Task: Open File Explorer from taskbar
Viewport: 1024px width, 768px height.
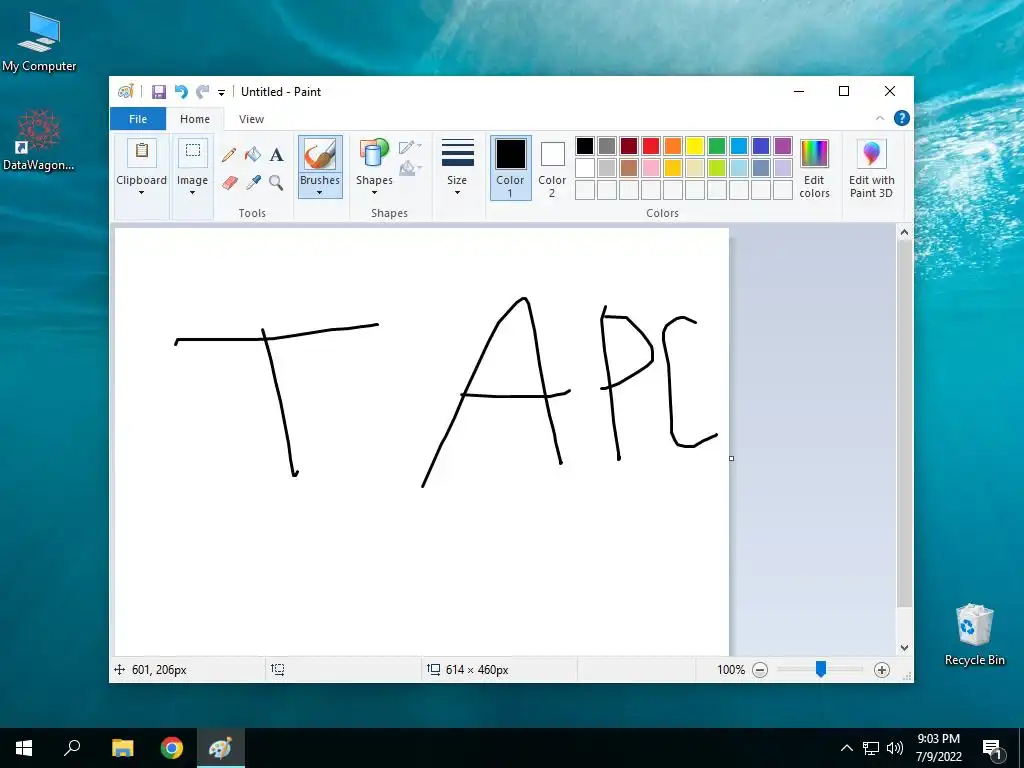Action: tap(122, 748)
